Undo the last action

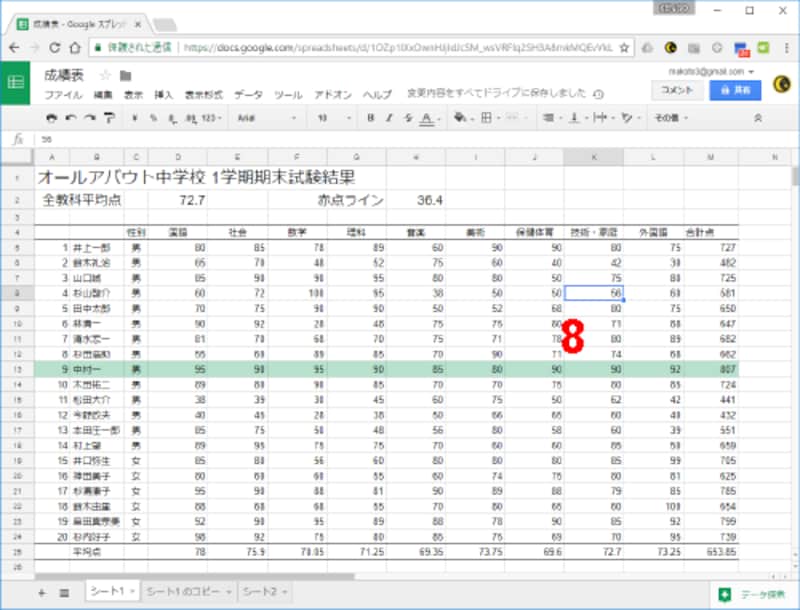pyautogui.click(x=69, y=118)
